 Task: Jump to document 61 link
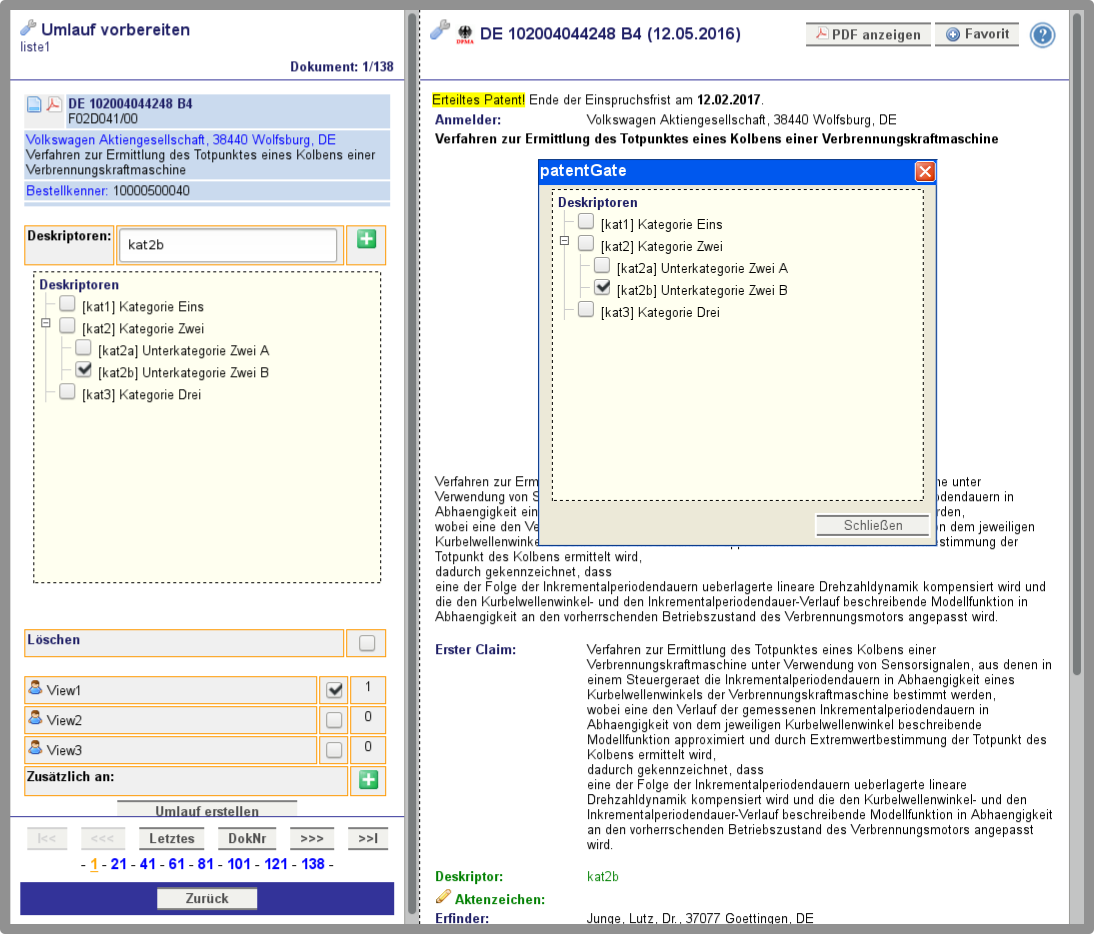coord(177,864)
